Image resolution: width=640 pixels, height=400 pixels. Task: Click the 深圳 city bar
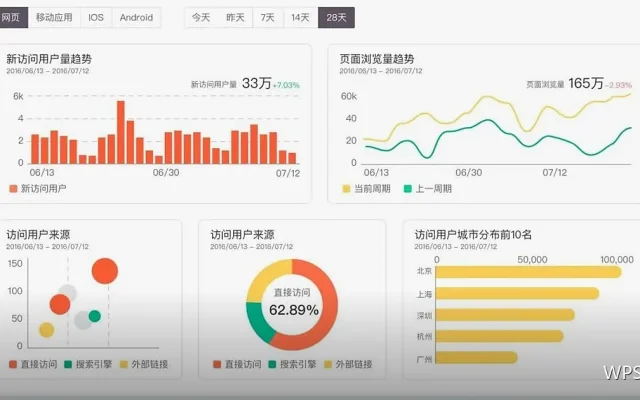(x=505, y=315)
